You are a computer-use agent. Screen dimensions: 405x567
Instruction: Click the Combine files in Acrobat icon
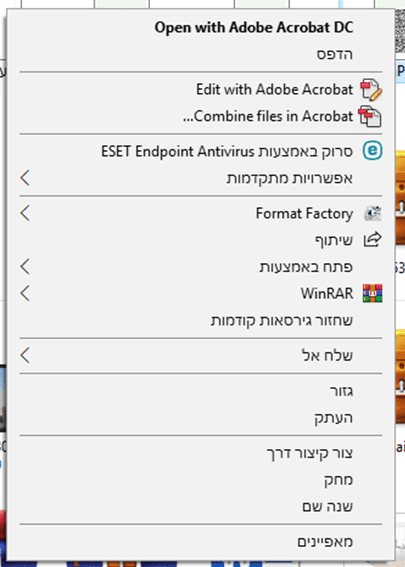[370, 116]
